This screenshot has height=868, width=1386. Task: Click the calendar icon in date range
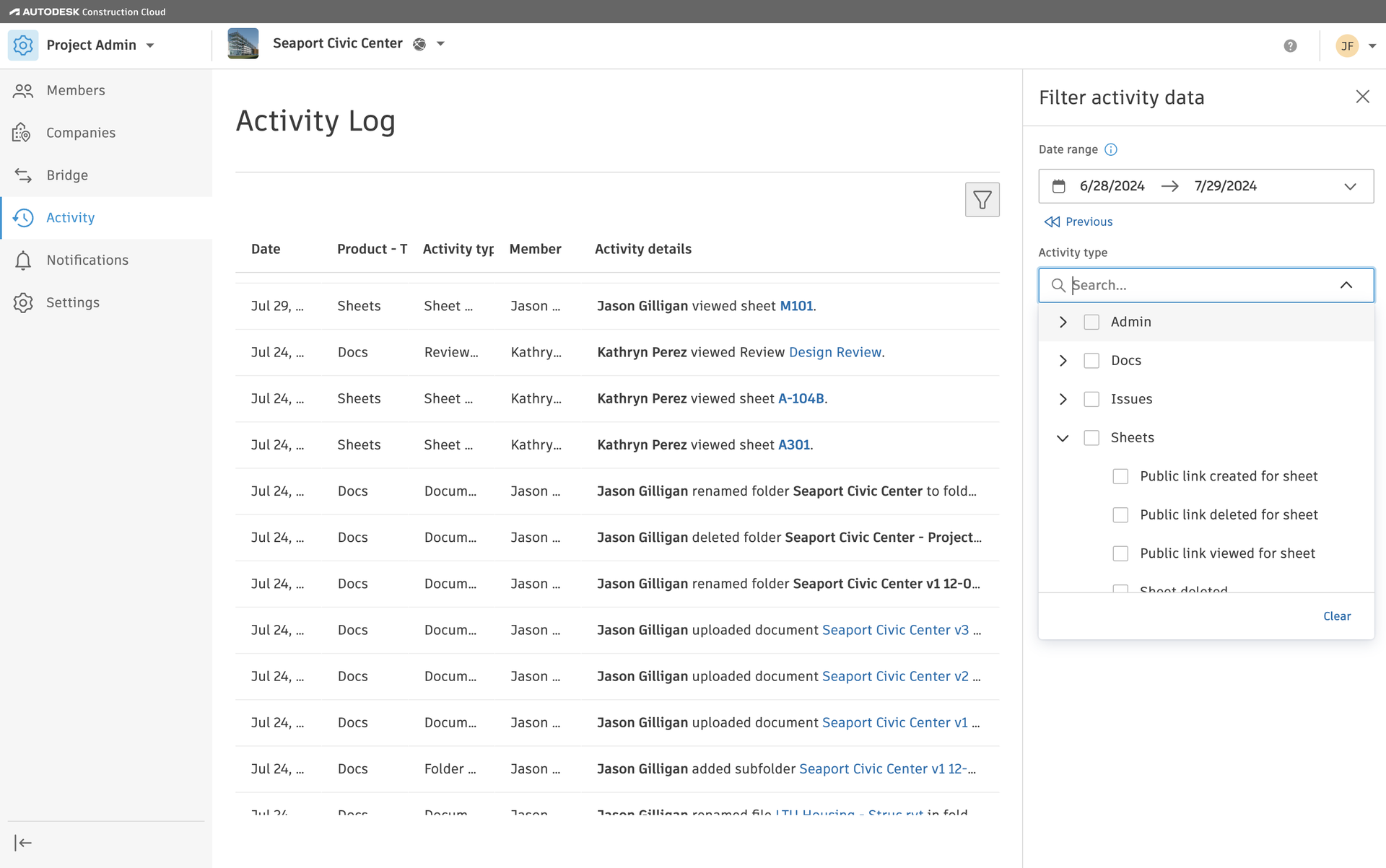pyautogui.click(x=1060, y=185)
